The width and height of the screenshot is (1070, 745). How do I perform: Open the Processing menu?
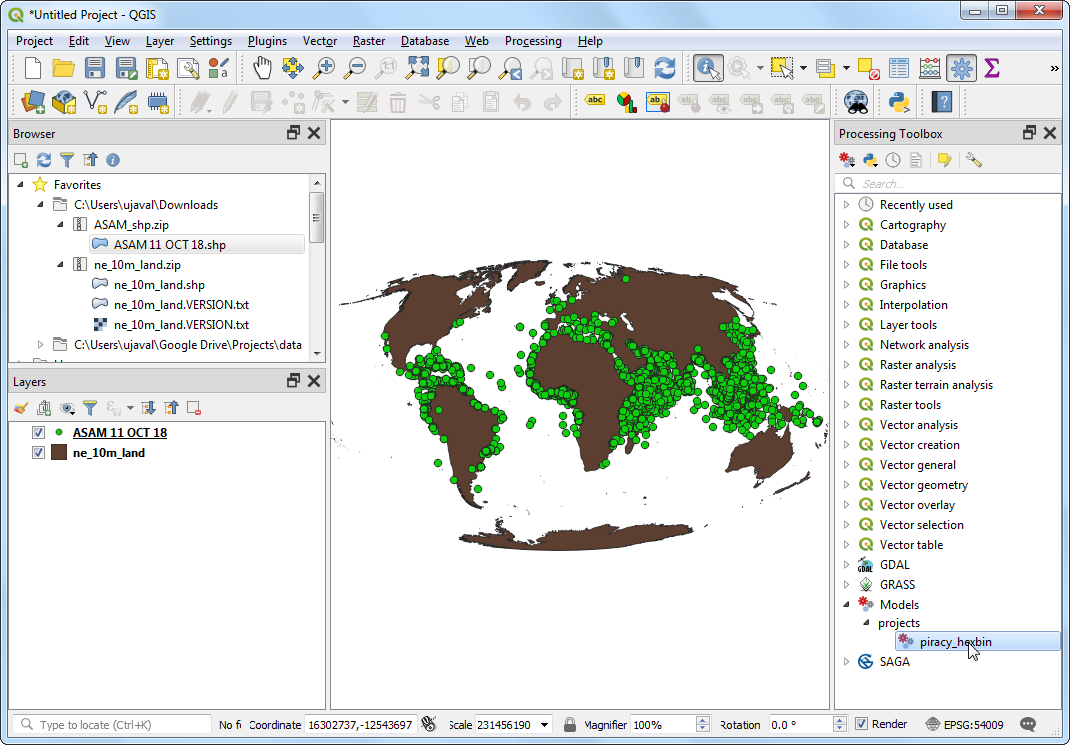click(532, 41)
